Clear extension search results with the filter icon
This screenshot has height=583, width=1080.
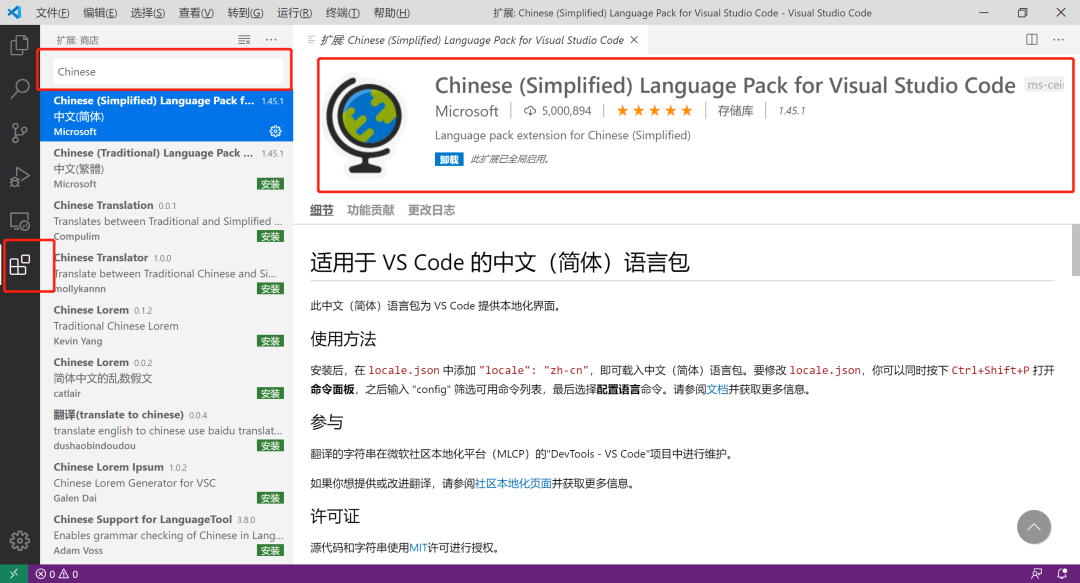(244, 40)
